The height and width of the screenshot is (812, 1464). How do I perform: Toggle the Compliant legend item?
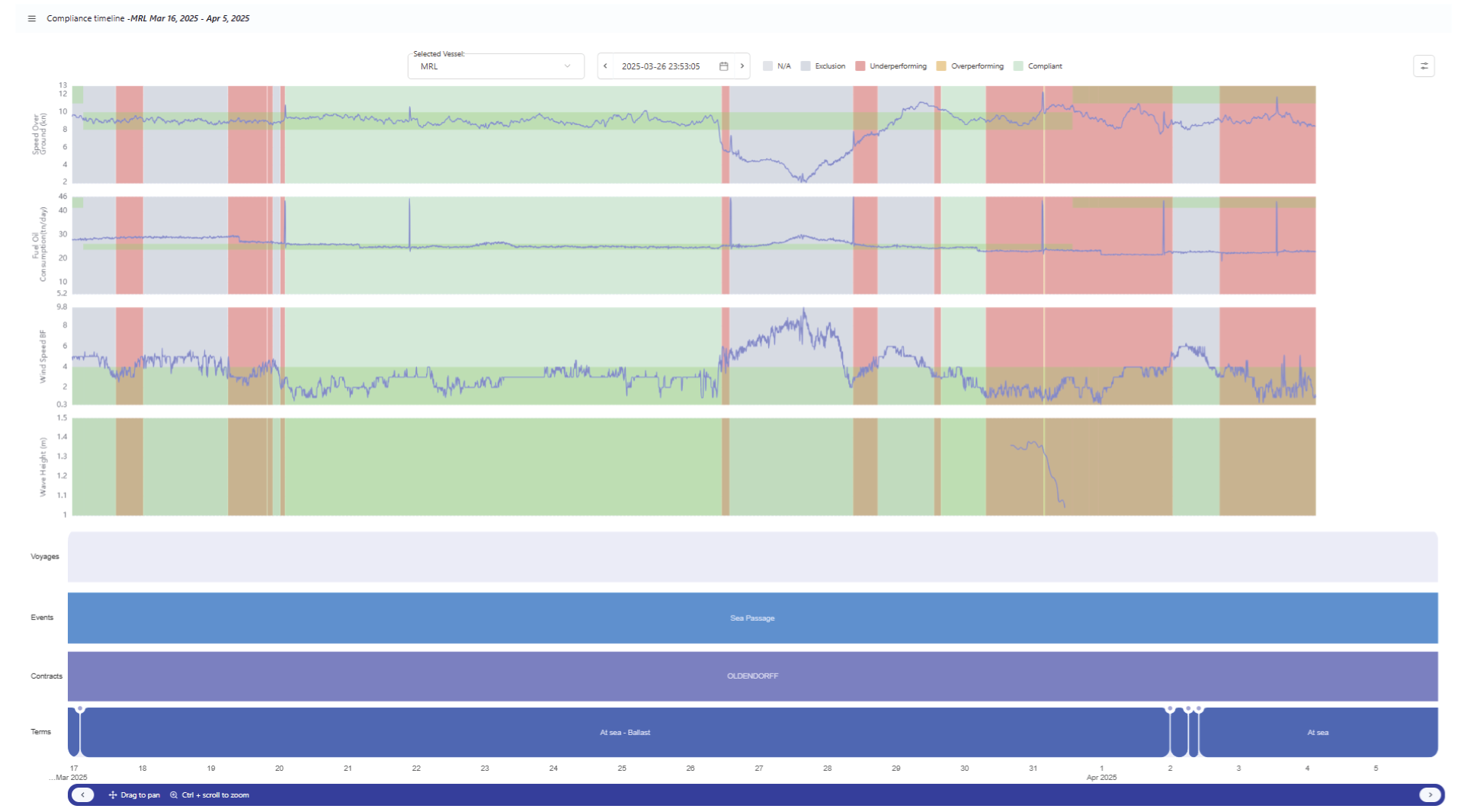pyautogui.click(x=1038, y=66)
